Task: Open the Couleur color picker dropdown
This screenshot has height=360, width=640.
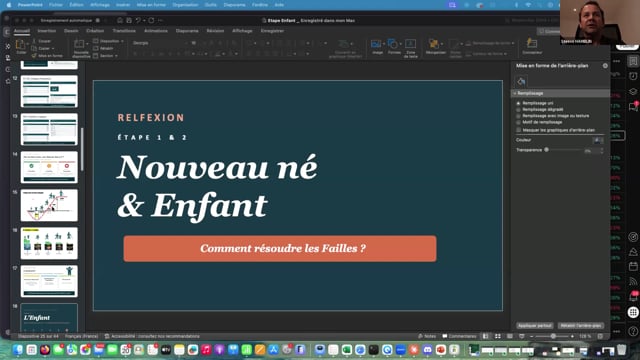Action: (x=598, y=140)
